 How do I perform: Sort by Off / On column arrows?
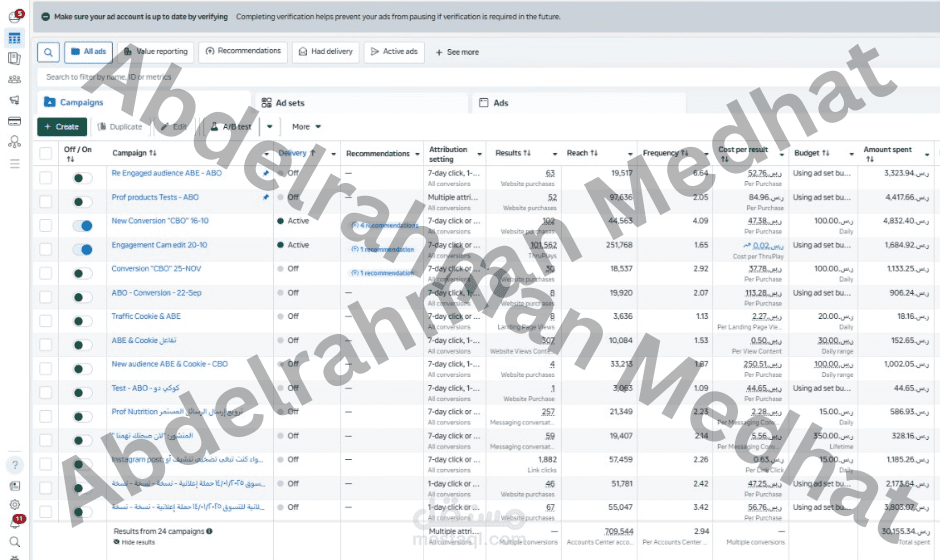[70, 159]
